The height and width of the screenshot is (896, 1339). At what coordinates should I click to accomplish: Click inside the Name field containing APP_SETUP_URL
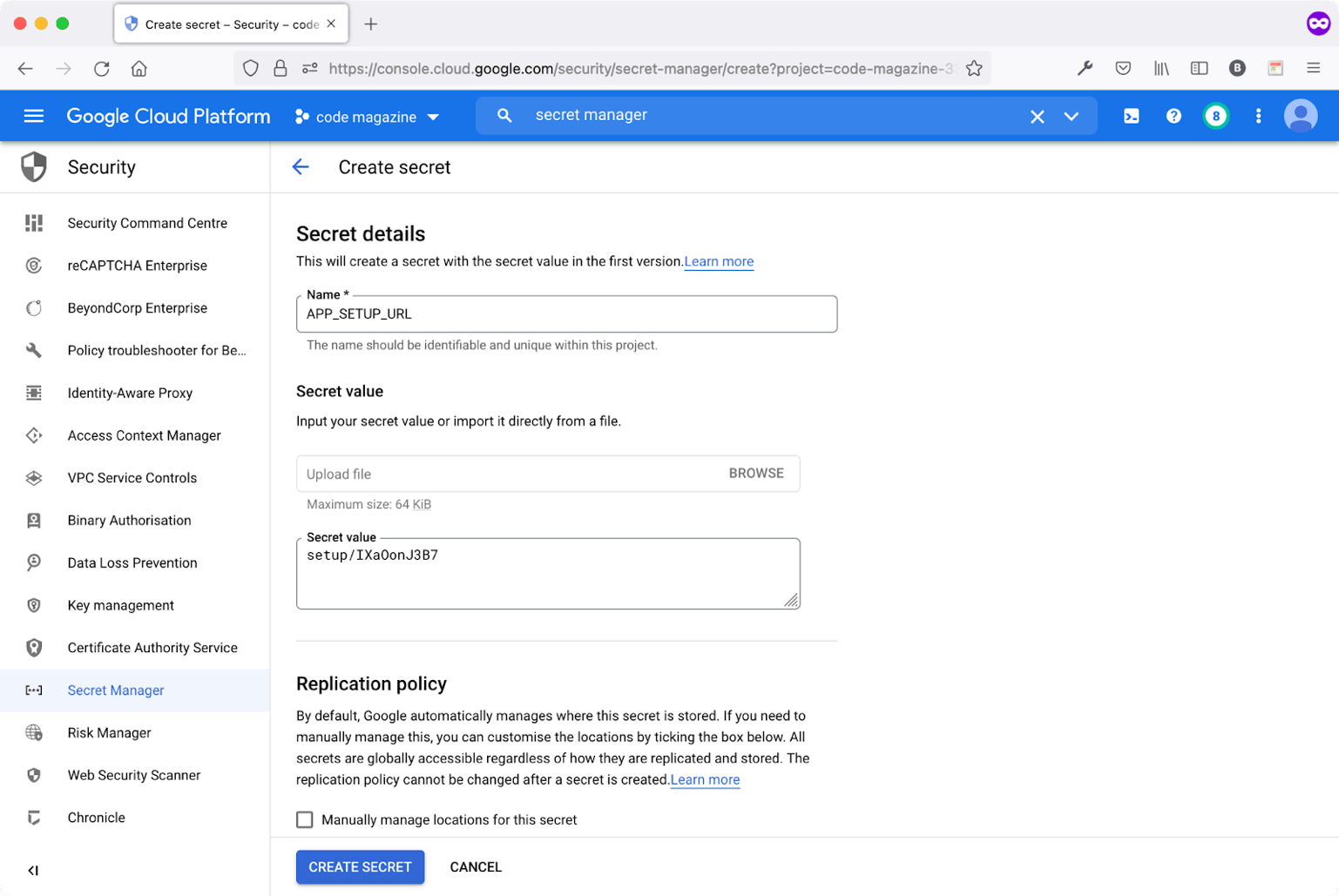click(566, 313)
